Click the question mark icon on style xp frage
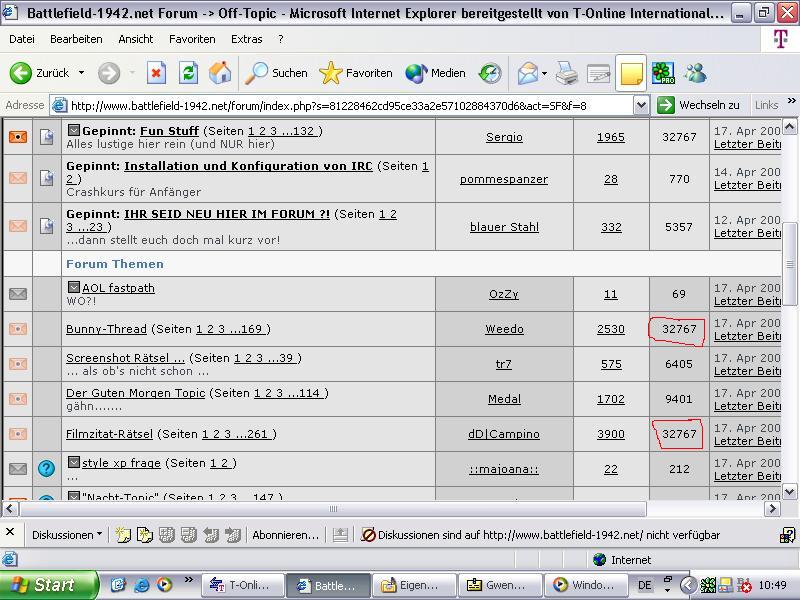The image size is (800, 600). (46, 468)
